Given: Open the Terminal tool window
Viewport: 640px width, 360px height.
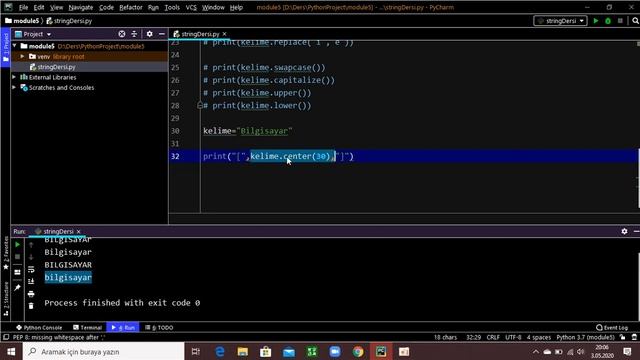Looking at the screenshot, I should click(87, 327).
